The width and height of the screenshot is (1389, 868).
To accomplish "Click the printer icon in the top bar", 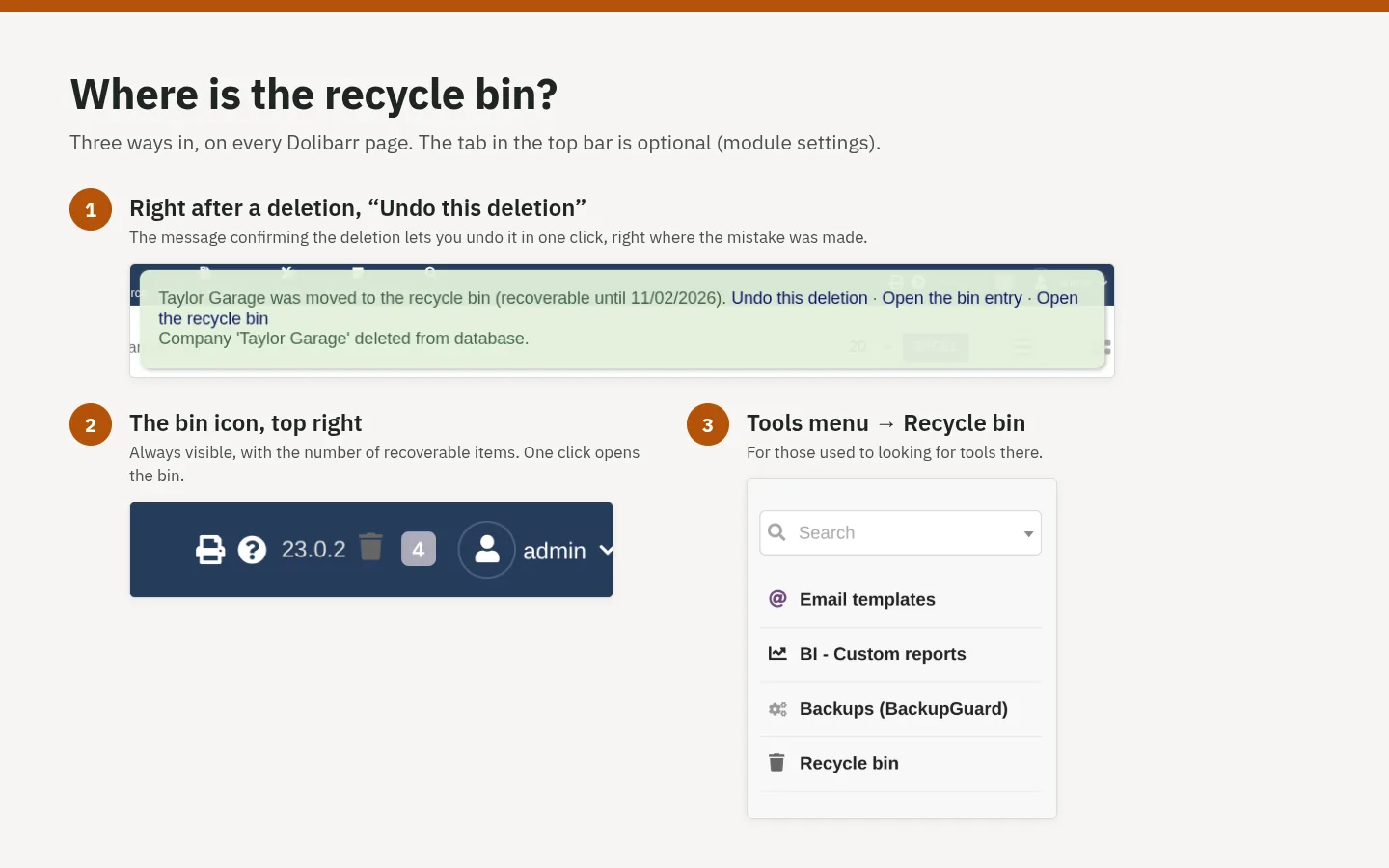I will click(x=210, y=550).
